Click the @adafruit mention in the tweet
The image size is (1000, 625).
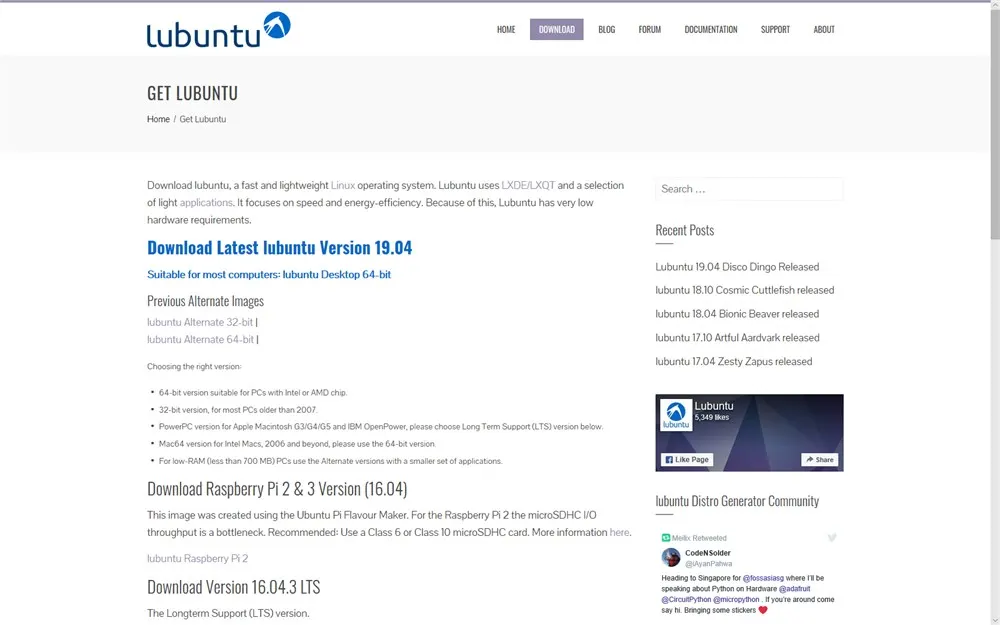(x=794, y=589)
